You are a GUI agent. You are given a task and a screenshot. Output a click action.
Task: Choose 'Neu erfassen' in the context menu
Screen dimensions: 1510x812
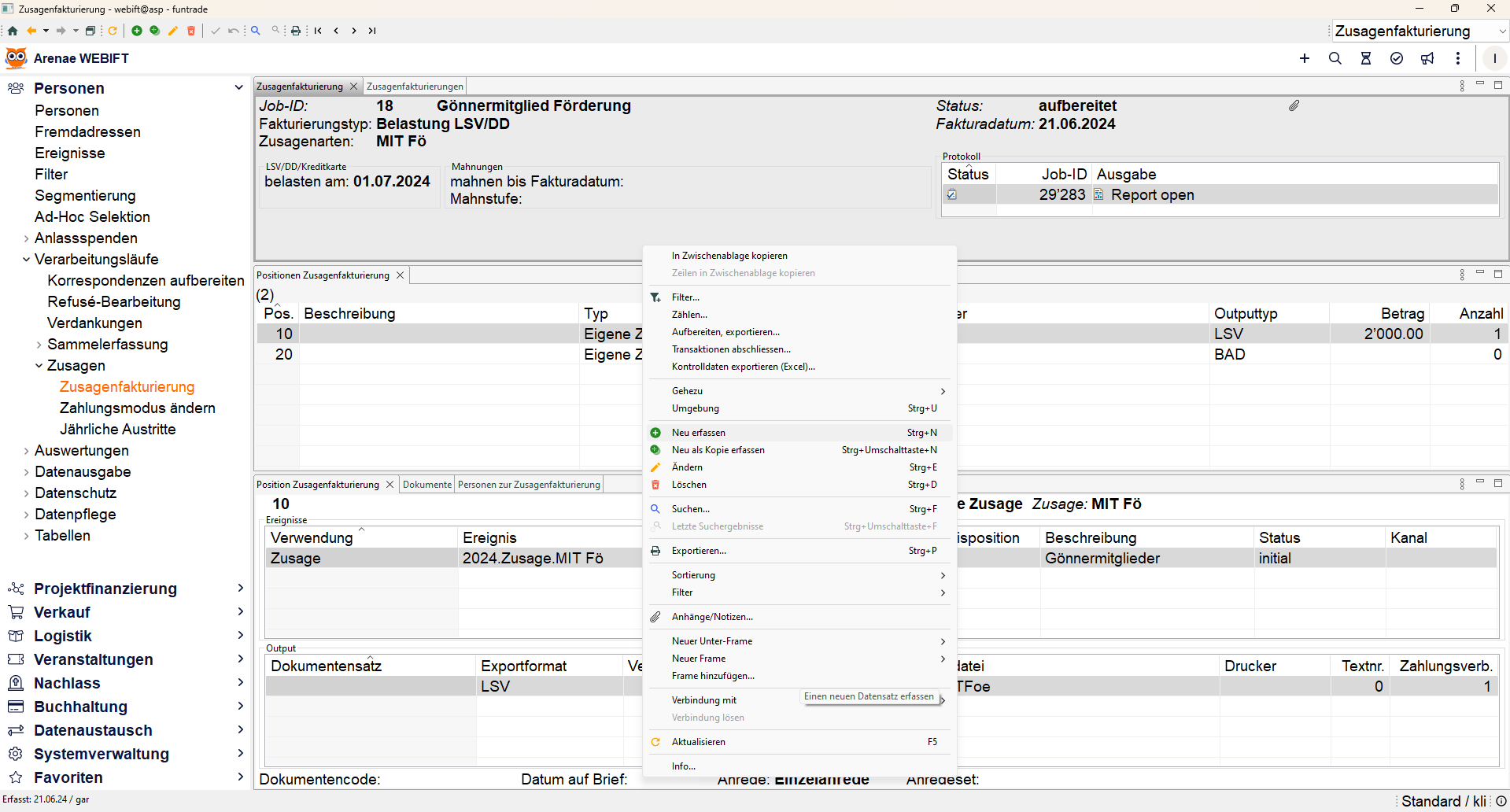[699, 433]
